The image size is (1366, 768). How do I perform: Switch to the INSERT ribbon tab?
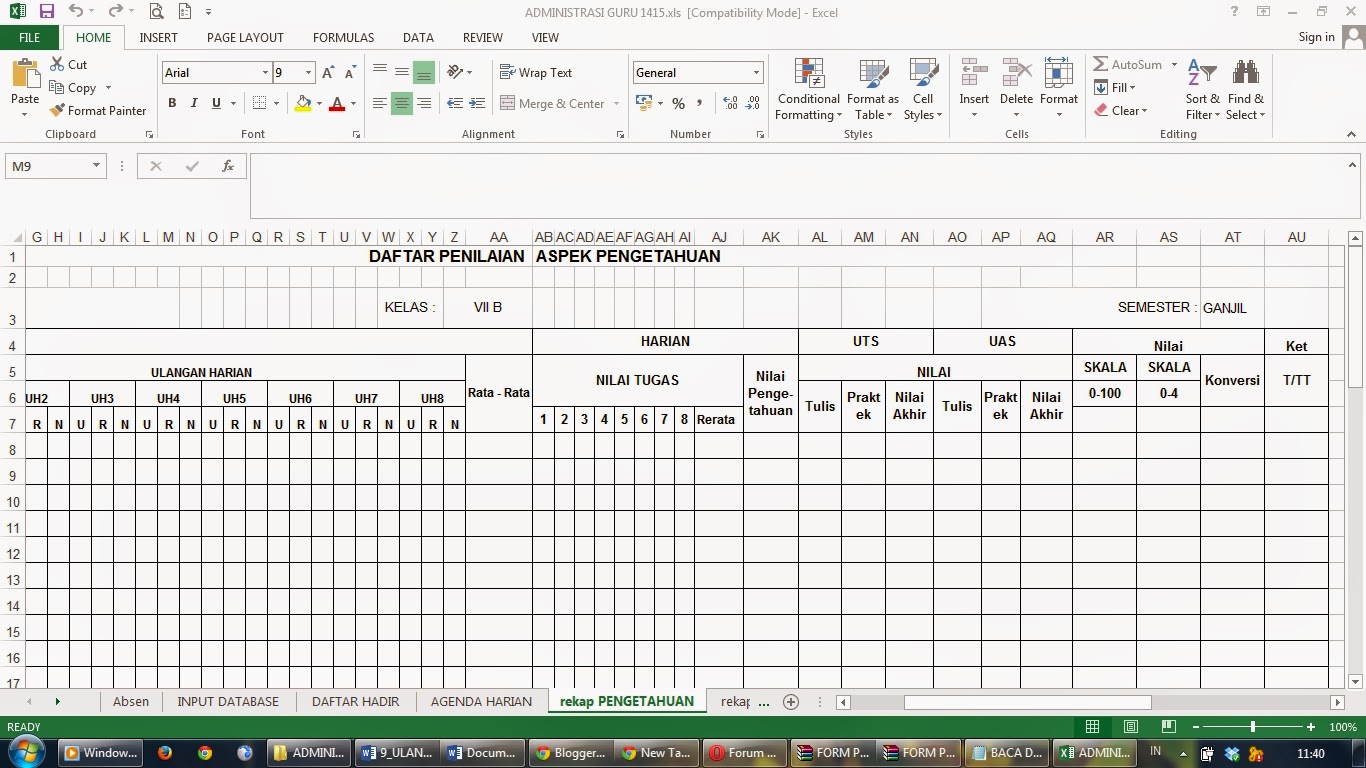pos(158,38)
